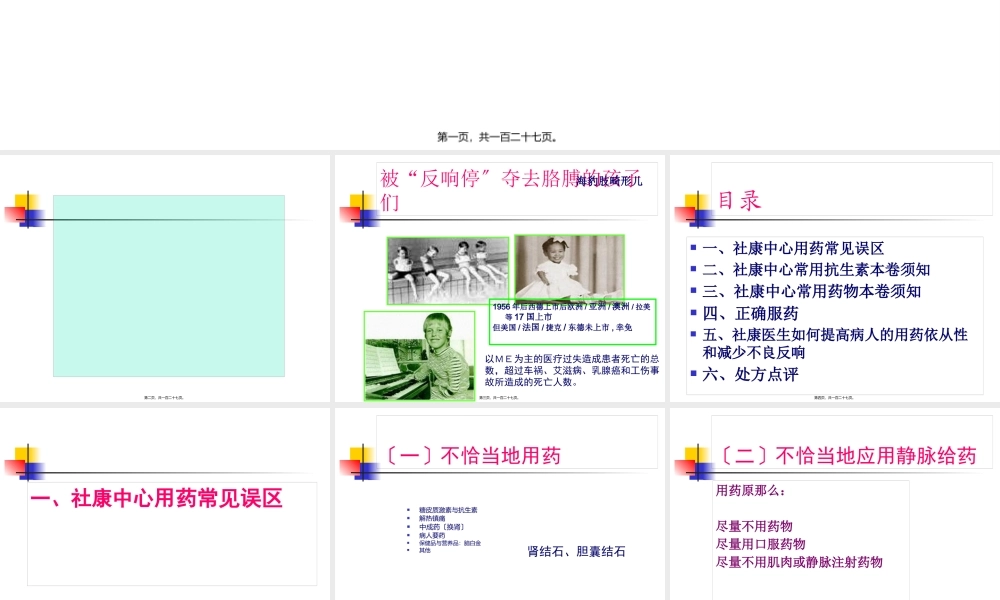Open the 不恰当地用药 slide
Viewport: 1000px width, 600px height.
tap(500, 500)
